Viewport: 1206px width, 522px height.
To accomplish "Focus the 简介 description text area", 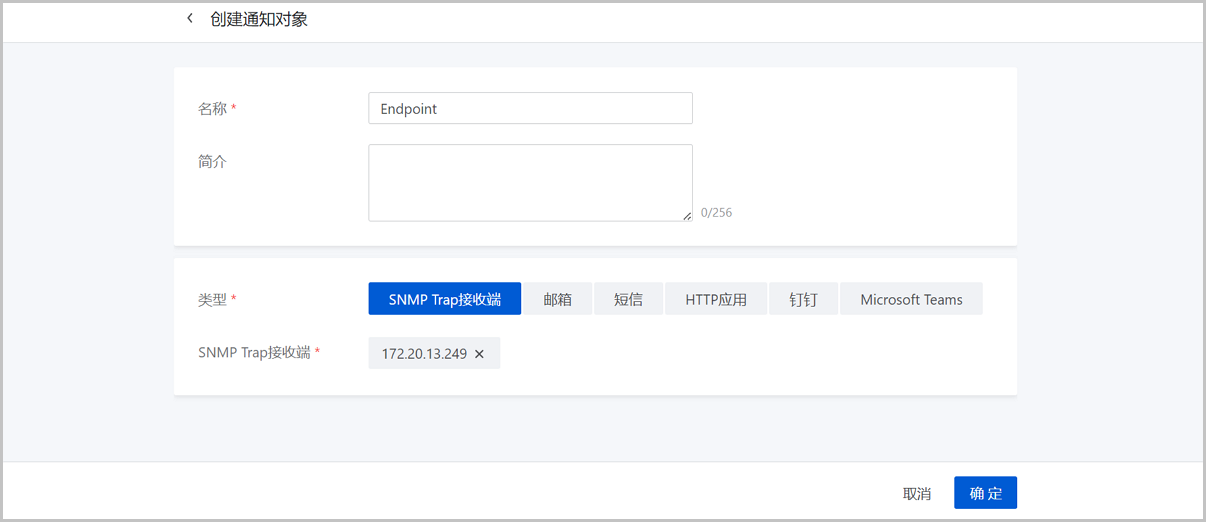I will [x=530, y=182].
